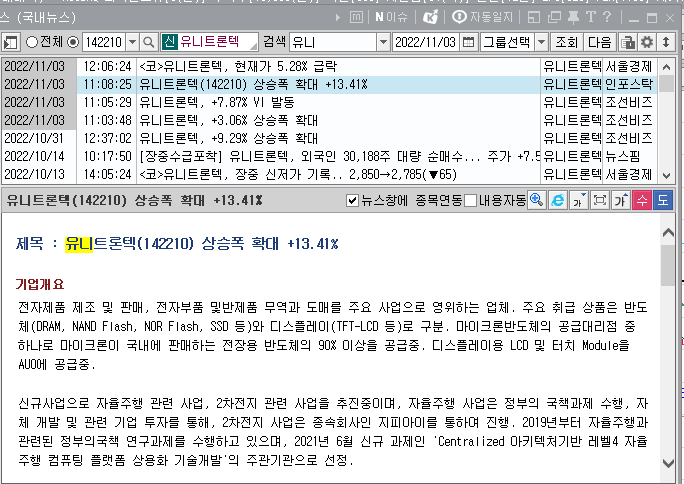
Task: Click the date field 2022/11/03
Action: pyautogui.click(x=426, y=42)
